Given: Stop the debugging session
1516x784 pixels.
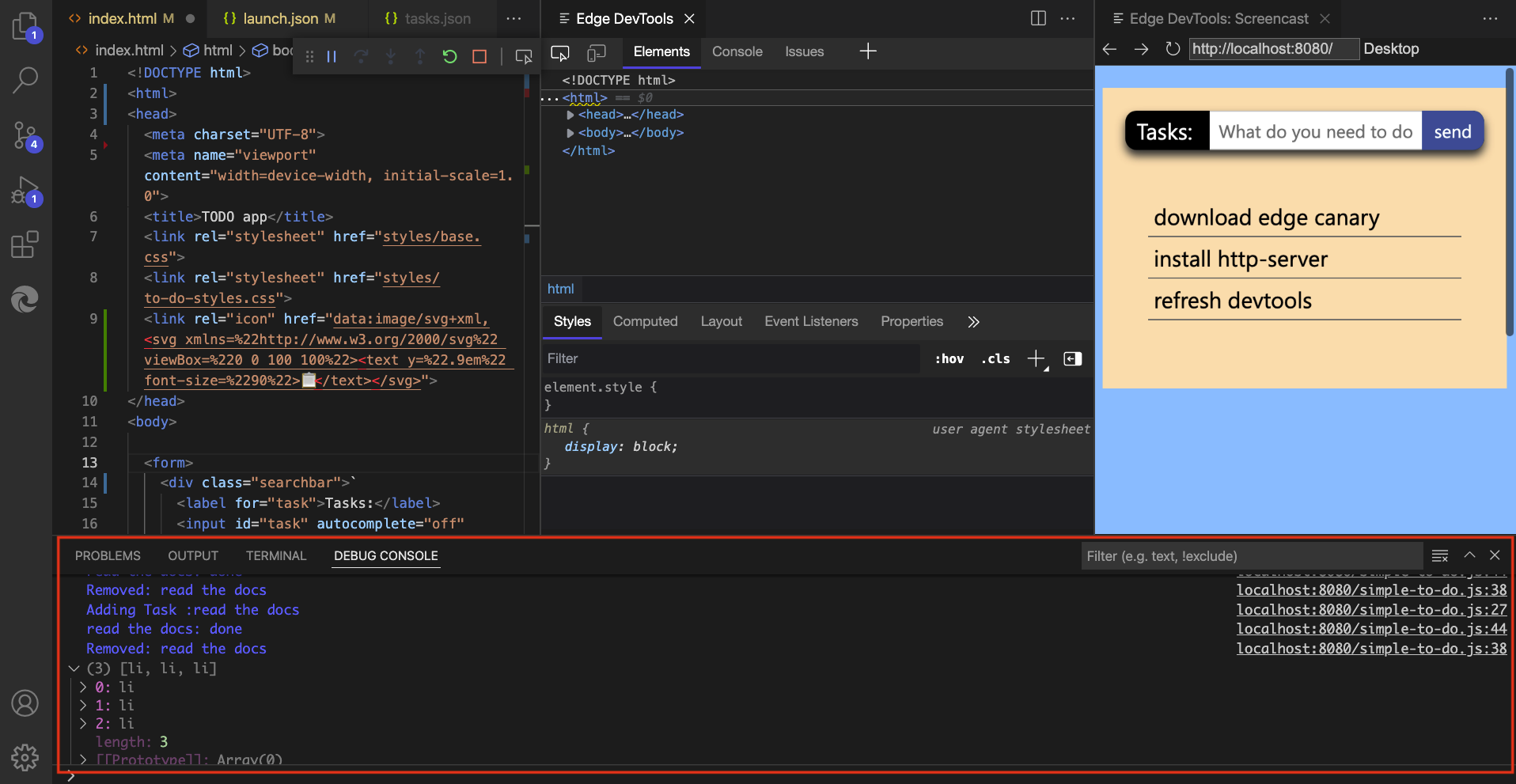Looking at the screenshot, I should click(479, 55).
